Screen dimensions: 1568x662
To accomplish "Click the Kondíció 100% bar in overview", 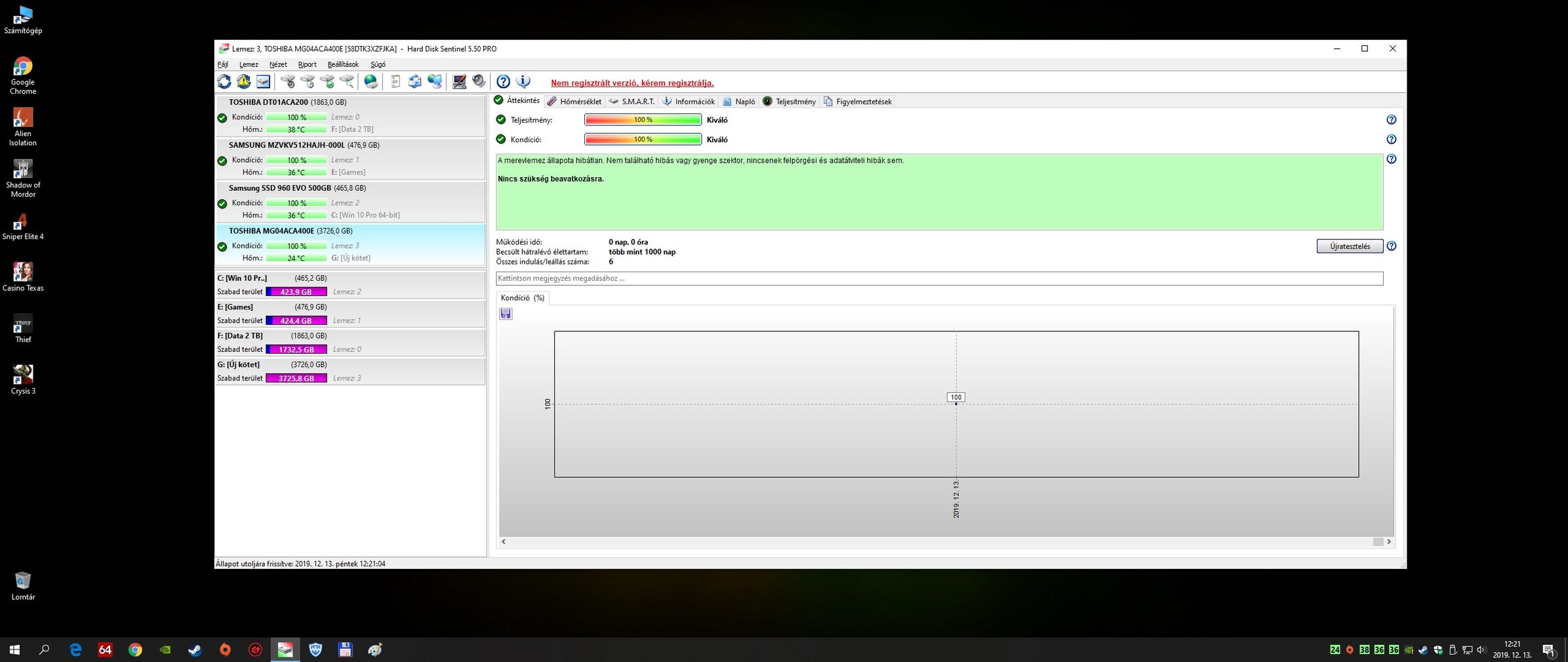I will coord(643,140).
